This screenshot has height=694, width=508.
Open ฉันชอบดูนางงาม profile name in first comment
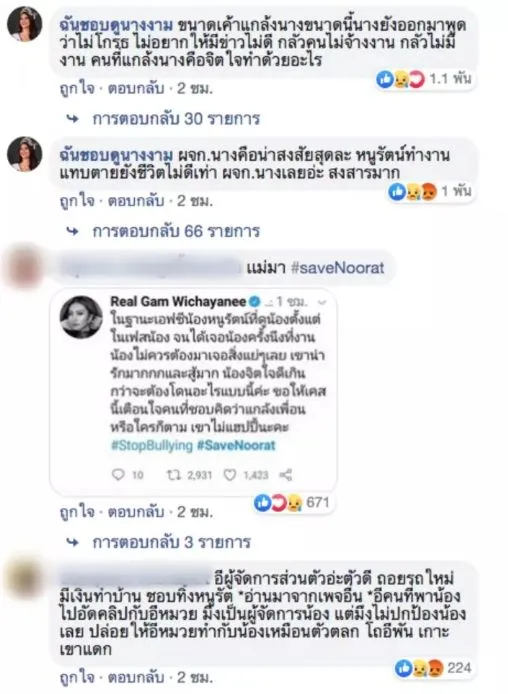[116, 25]
